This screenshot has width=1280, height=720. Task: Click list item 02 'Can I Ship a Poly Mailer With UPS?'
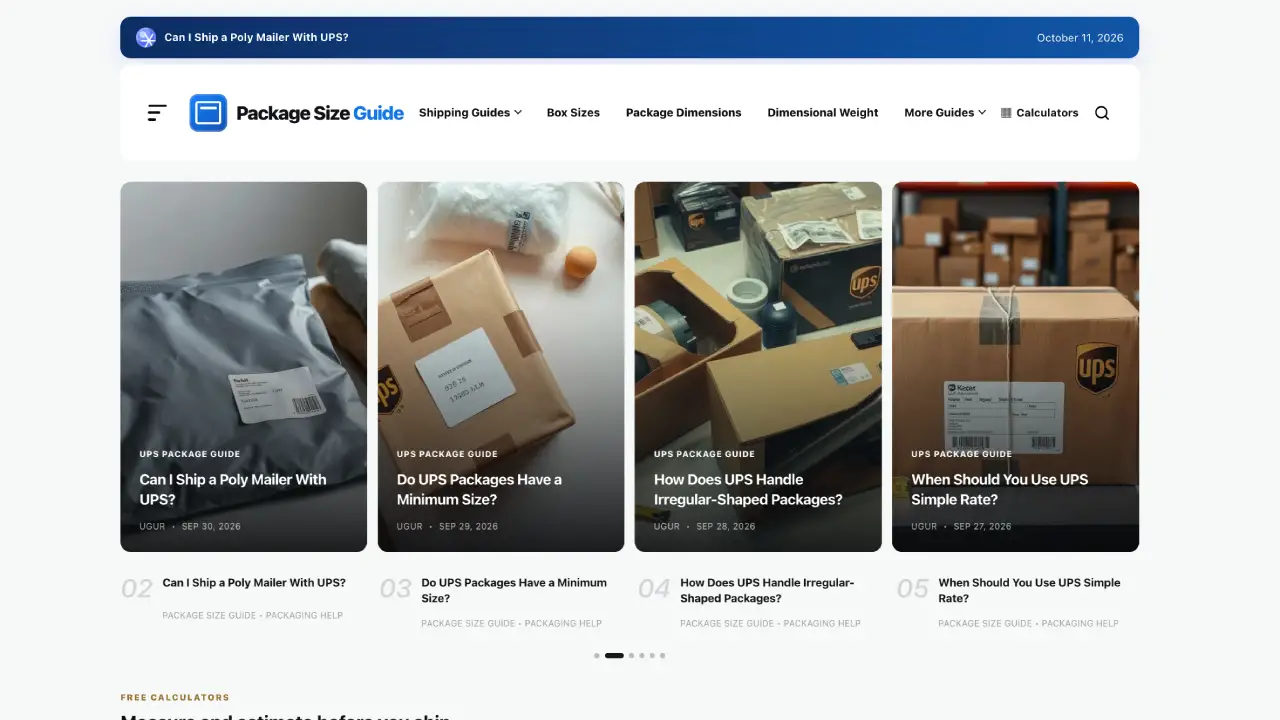click(254, 583)
